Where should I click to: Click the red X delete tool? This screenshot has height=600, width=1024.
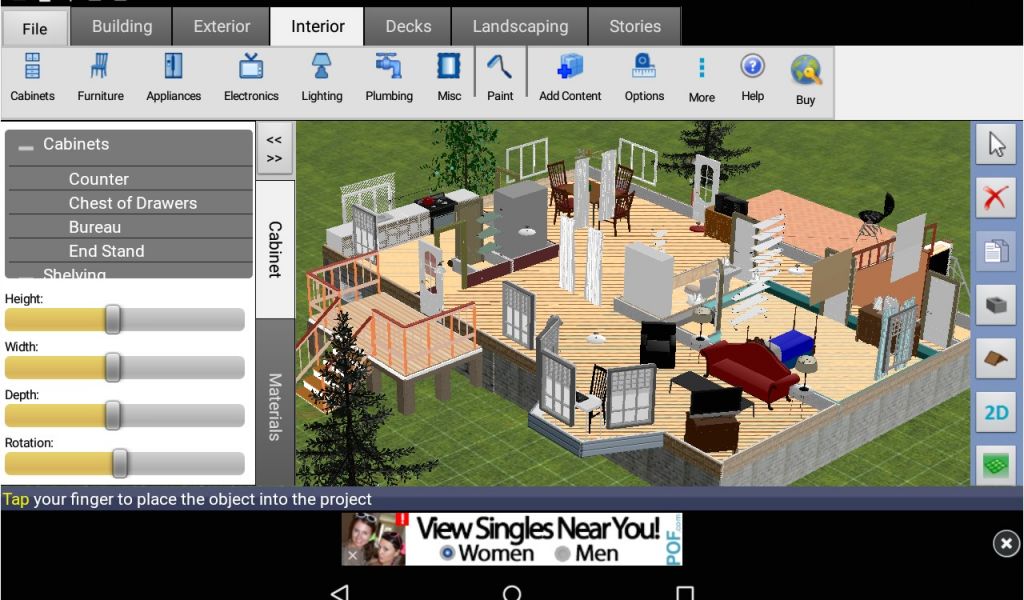pyautogui.click(x=995, y=198)
